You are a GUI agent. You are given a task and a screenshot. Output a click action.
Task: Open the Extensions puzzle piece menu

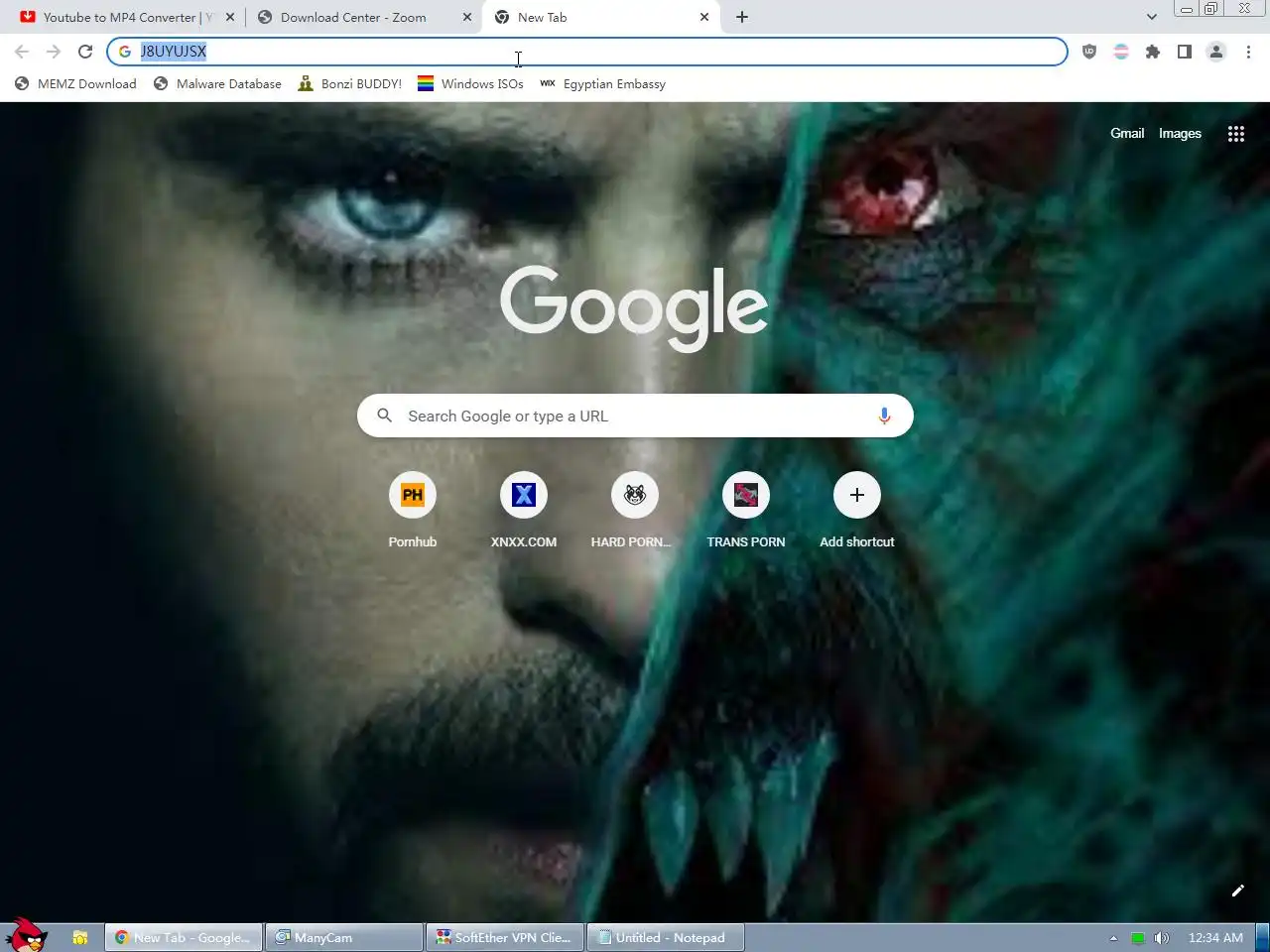tap(1153, 52)
